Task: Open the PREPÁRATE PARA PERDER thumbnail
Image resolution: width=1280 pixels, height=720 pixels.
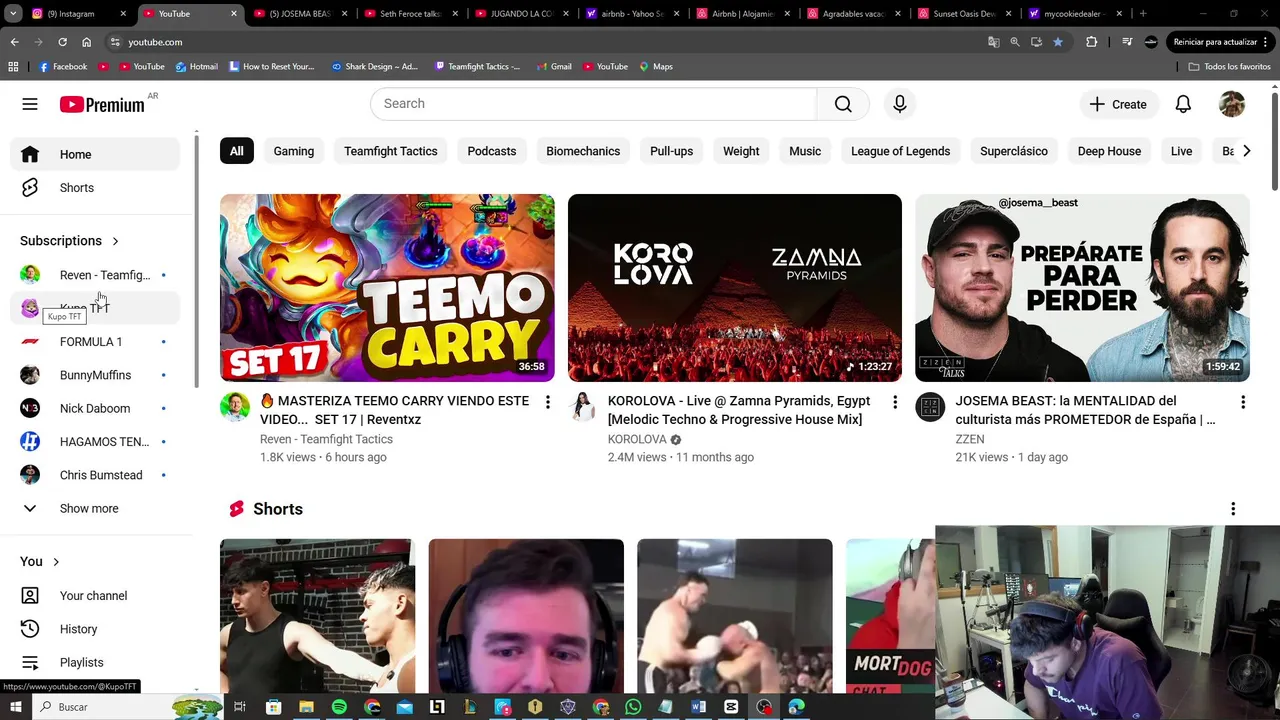Action: pos(1082,288)
